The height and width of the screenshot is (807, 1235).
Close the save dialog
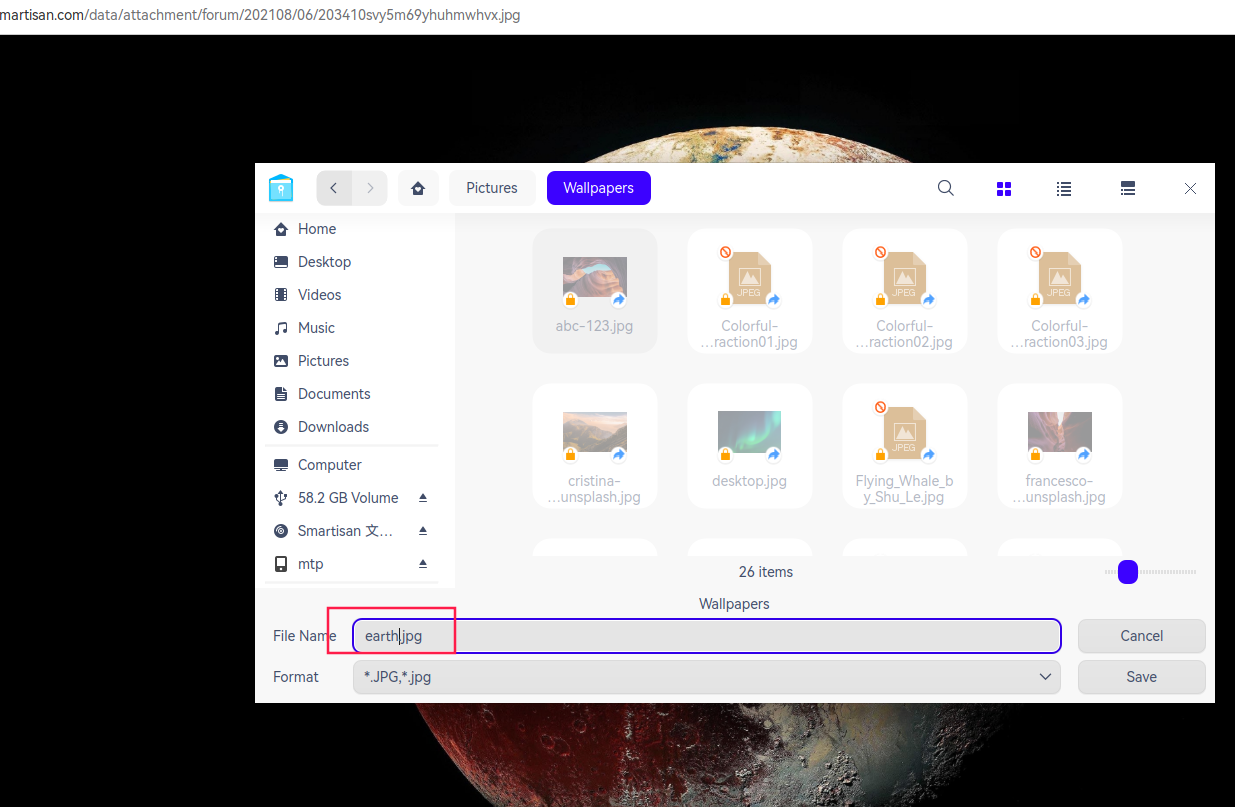1190,188
